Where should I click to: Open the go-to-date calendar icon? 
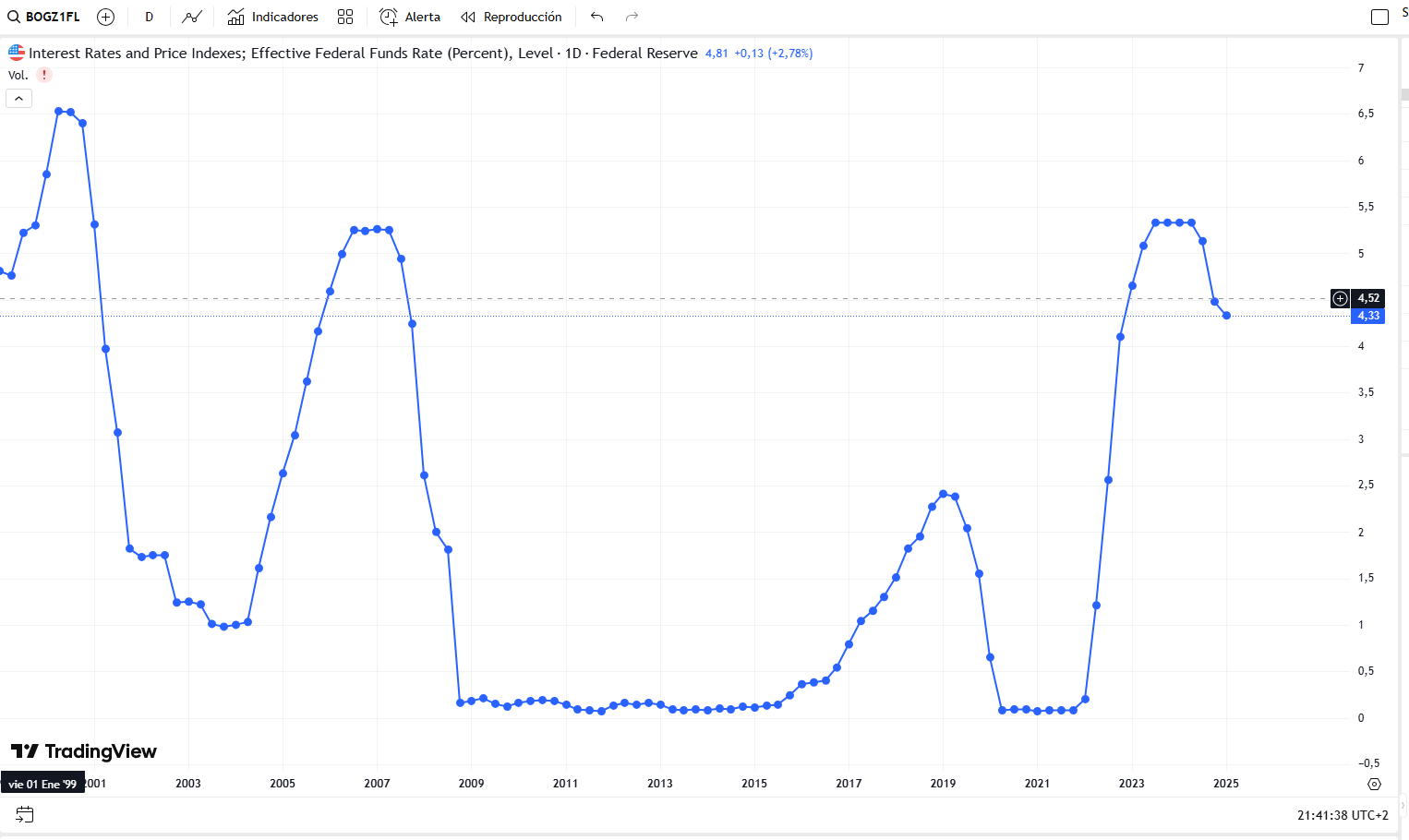[x=25, y=814]
